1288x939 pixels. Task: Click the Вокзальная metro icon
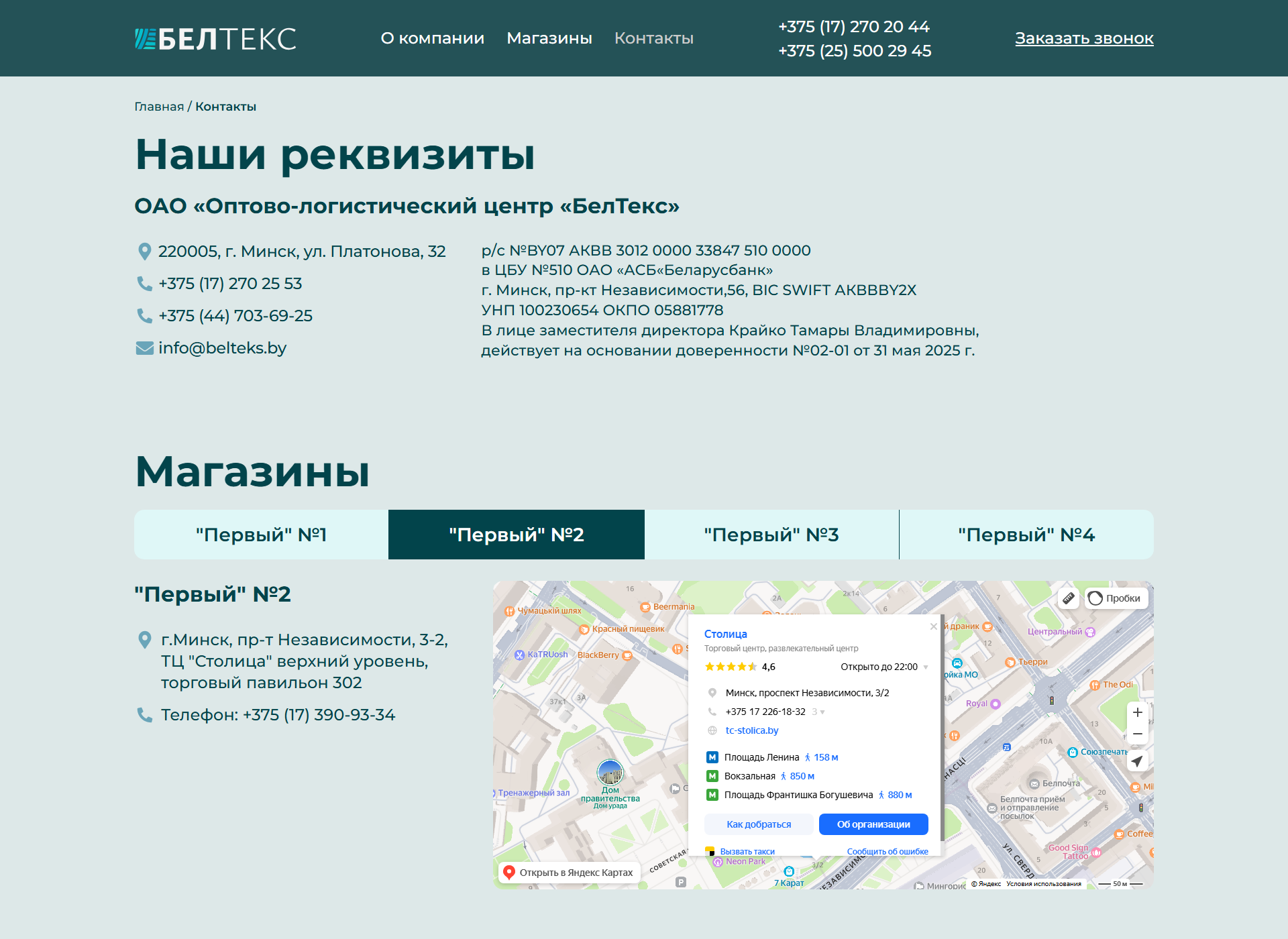click(712, 776)
